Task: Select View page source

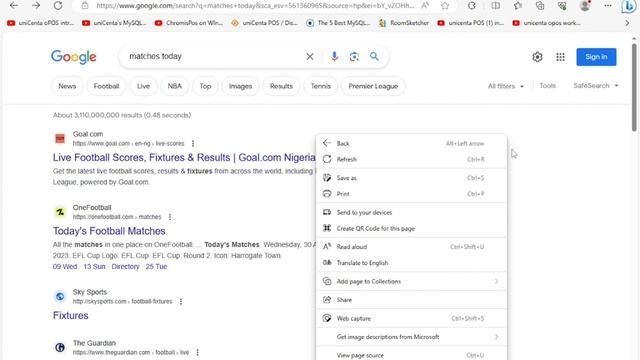Action: 411,355
